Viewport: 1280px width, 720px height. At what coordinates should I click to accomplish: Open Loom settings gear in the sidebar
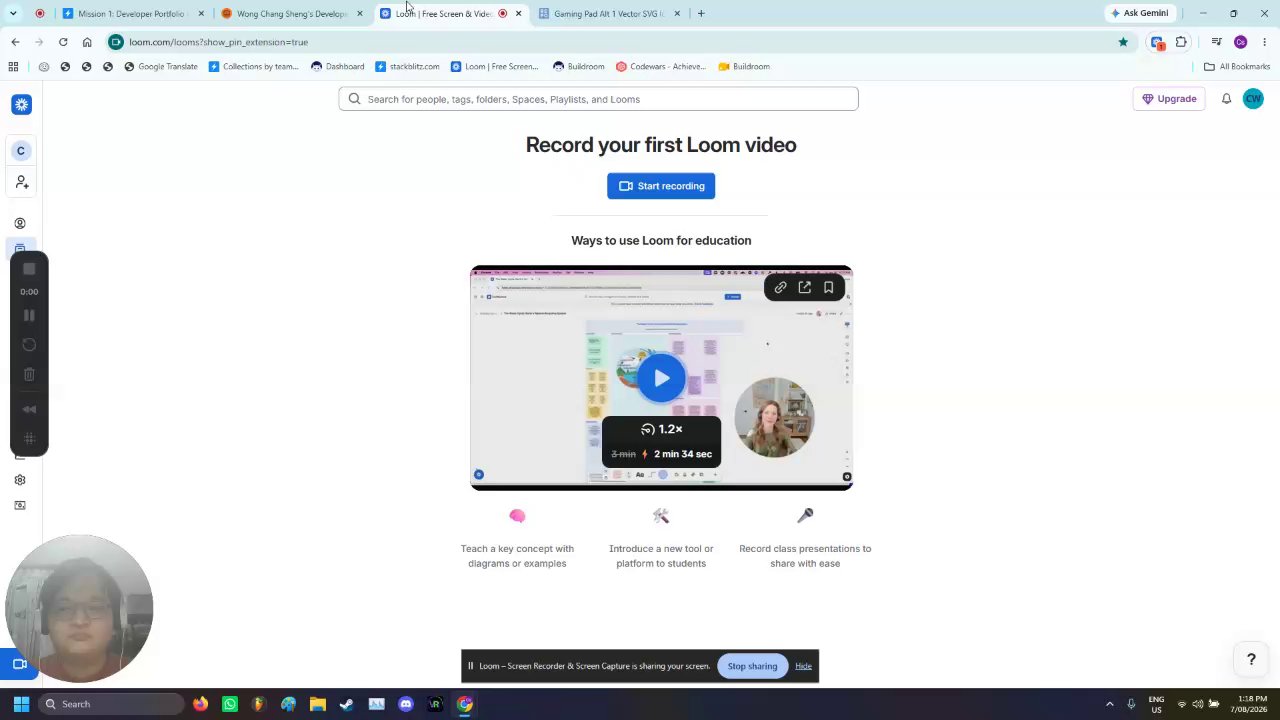click(x=20, y=480)
